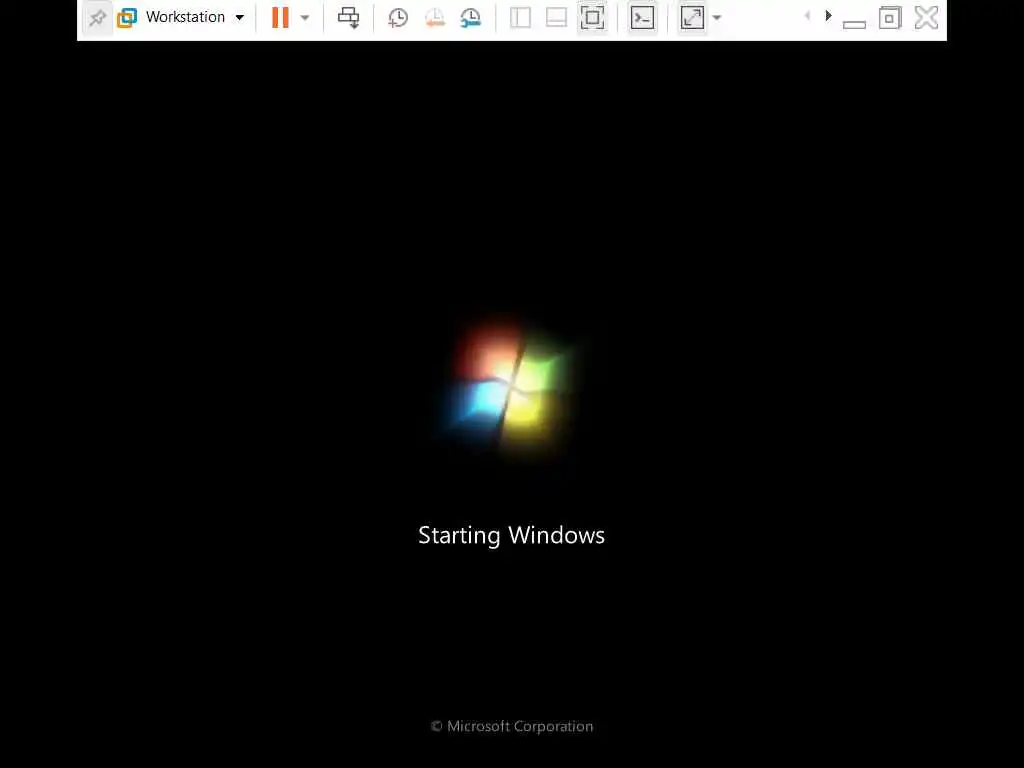The height and width of the screenshot is (768, 1024).
Task: Open the power options dropdown arrow
Action: point(304,18)
